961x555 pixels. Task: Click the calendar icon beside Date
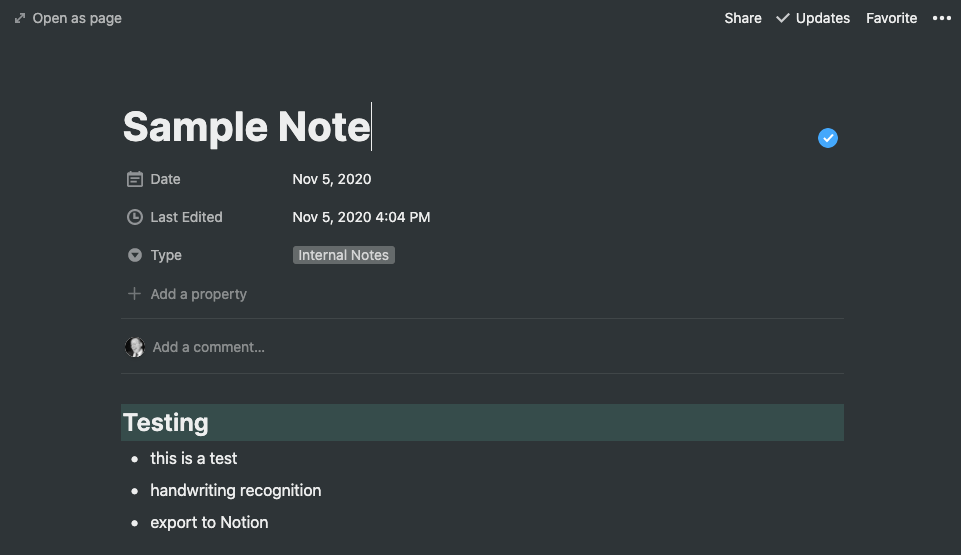(x=135, y=179)
